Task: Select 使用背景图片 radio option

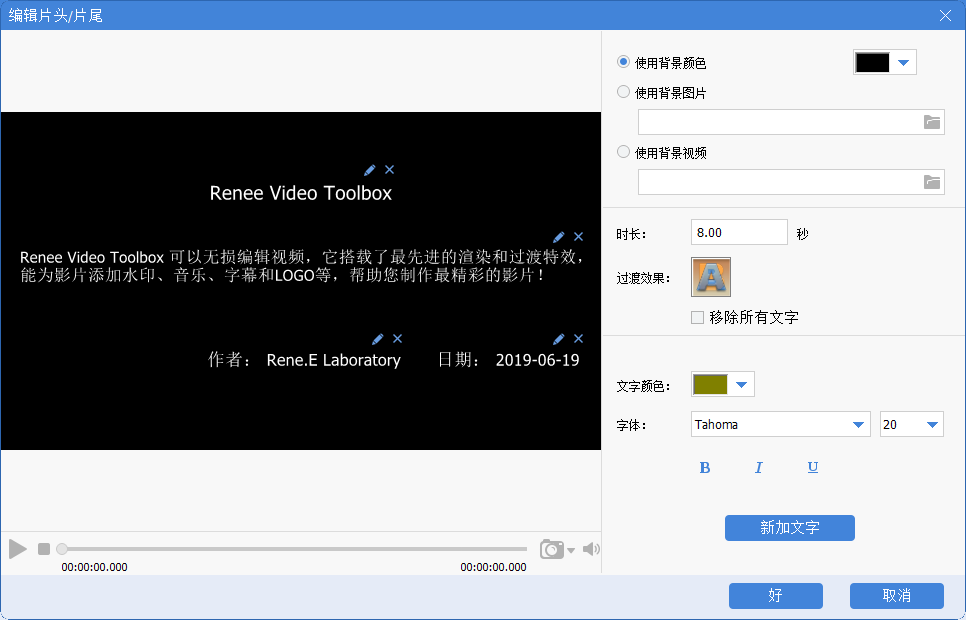Action: pos(623,92)
